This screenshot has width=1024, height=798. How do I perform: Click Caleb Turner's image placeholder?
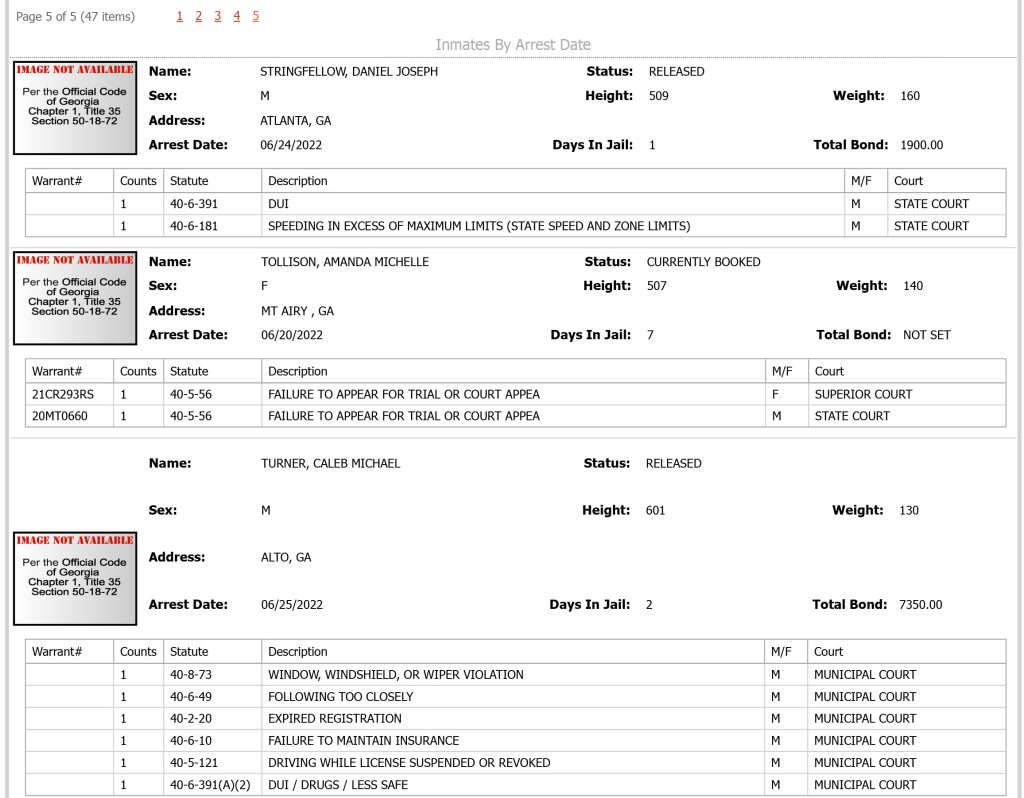point(75,579)
